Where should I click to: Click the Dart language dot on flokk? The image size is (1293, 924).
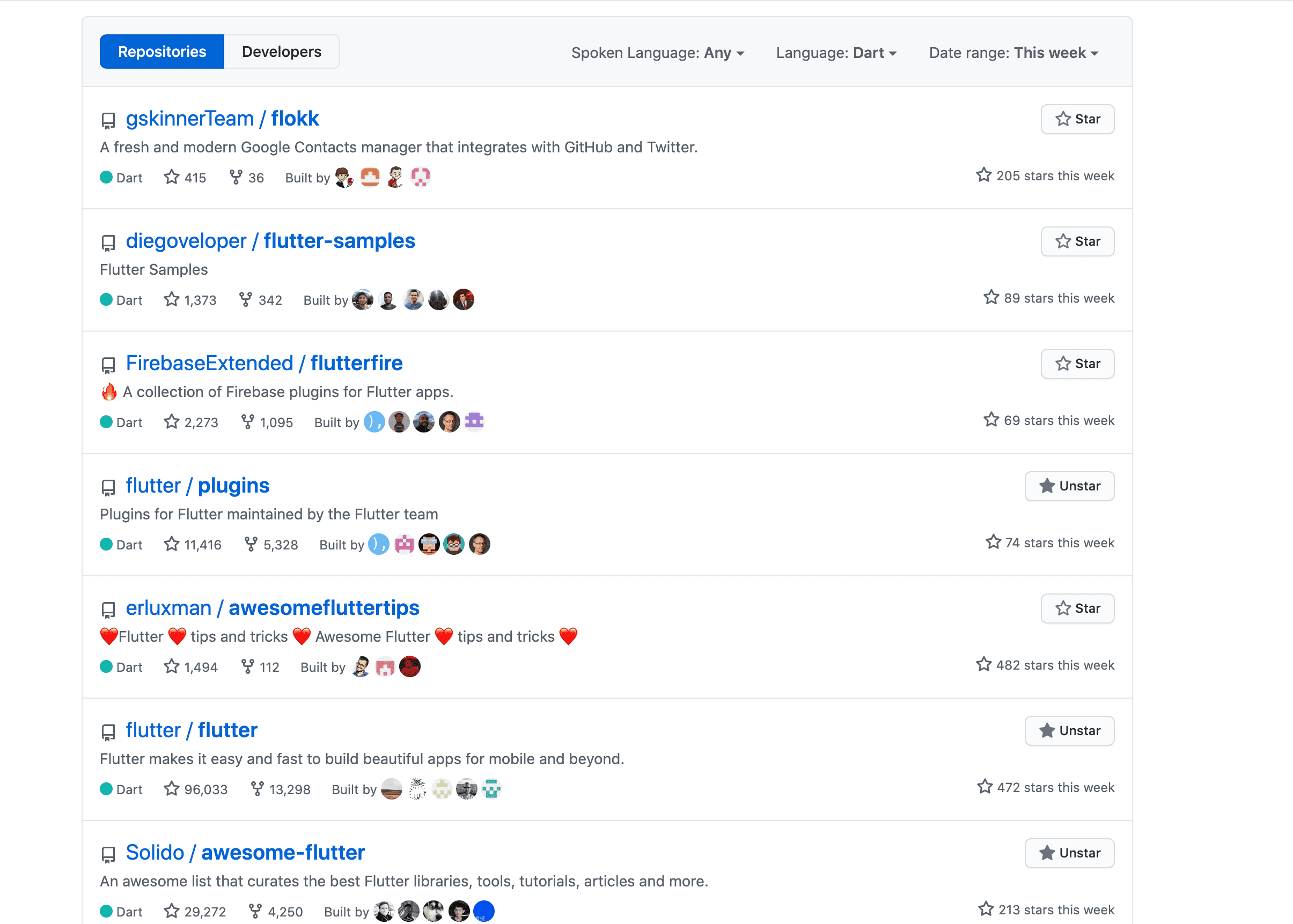point(106,177)
